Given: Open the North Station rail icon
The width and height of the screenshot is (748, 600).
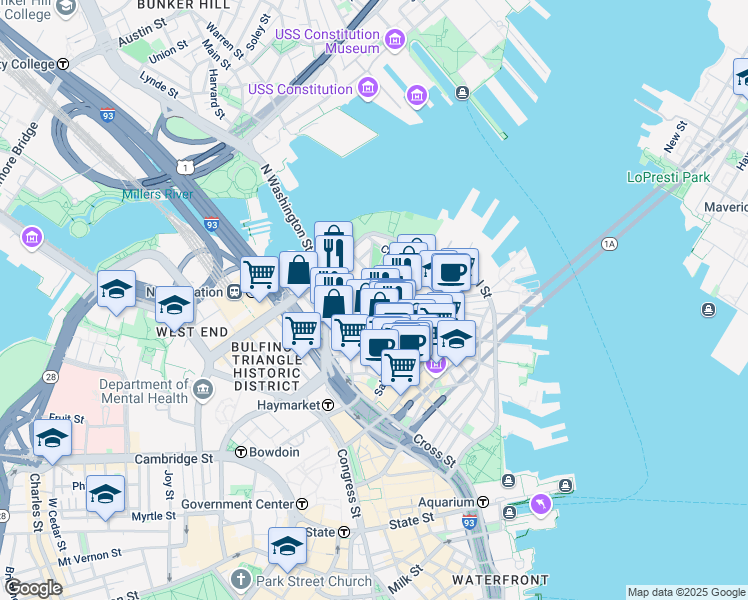Looking at the screenshot, I should pos(234,292).
